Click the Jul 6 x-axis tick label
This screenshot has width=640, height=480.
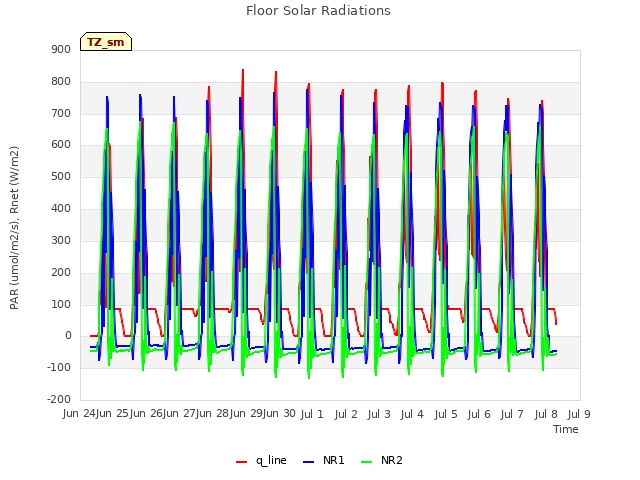pyautogui.click(x=479, y=414)
